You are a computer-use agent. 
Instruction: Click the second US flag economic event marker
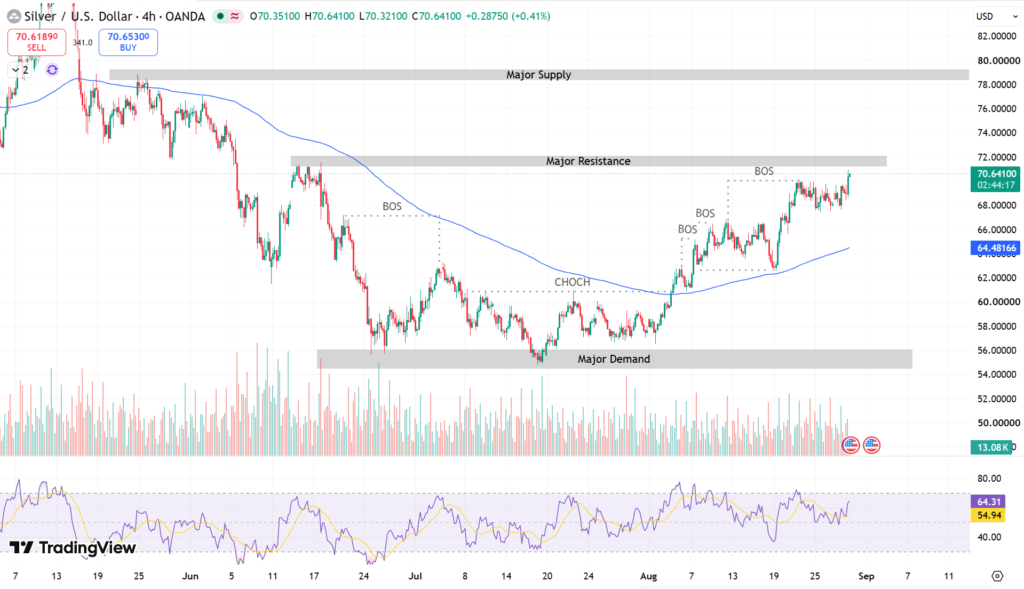(x=872, y=445)
